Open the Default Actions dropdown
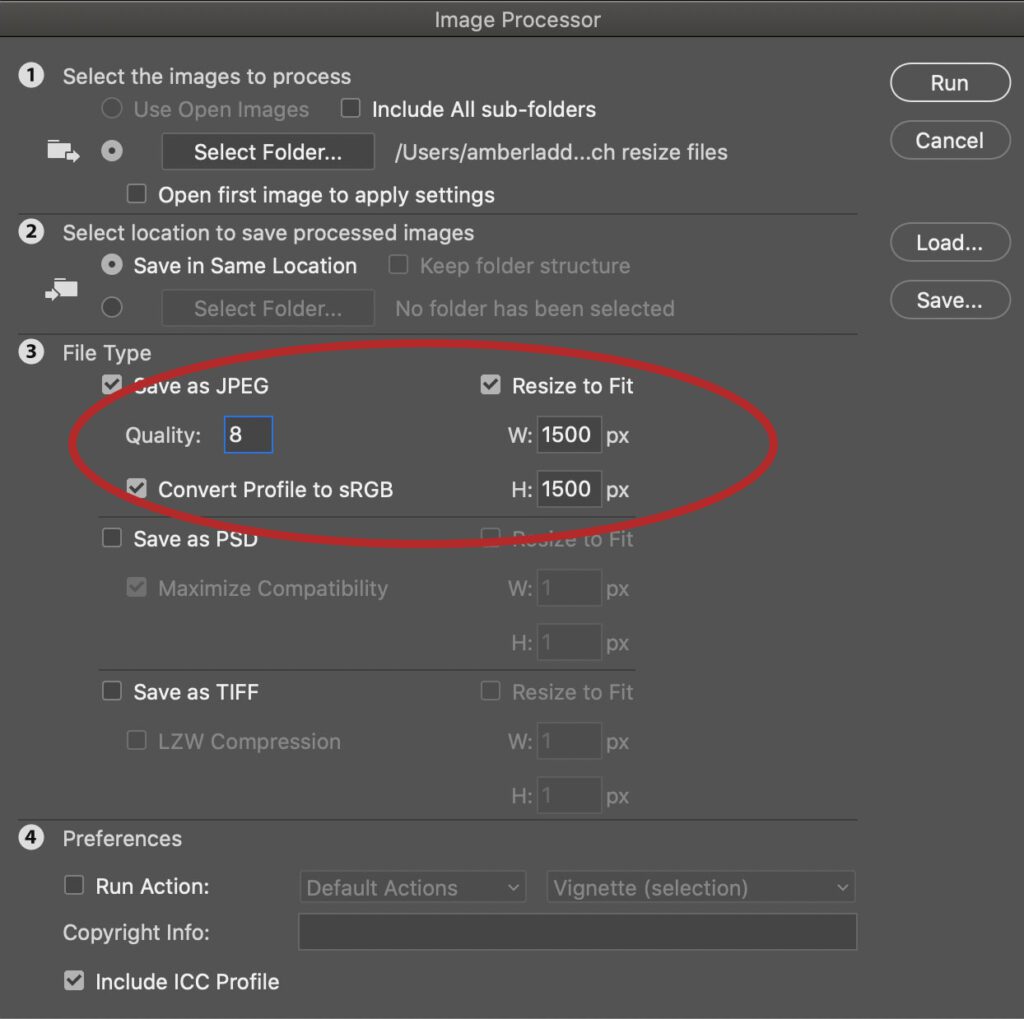 [x=412, y=886]
